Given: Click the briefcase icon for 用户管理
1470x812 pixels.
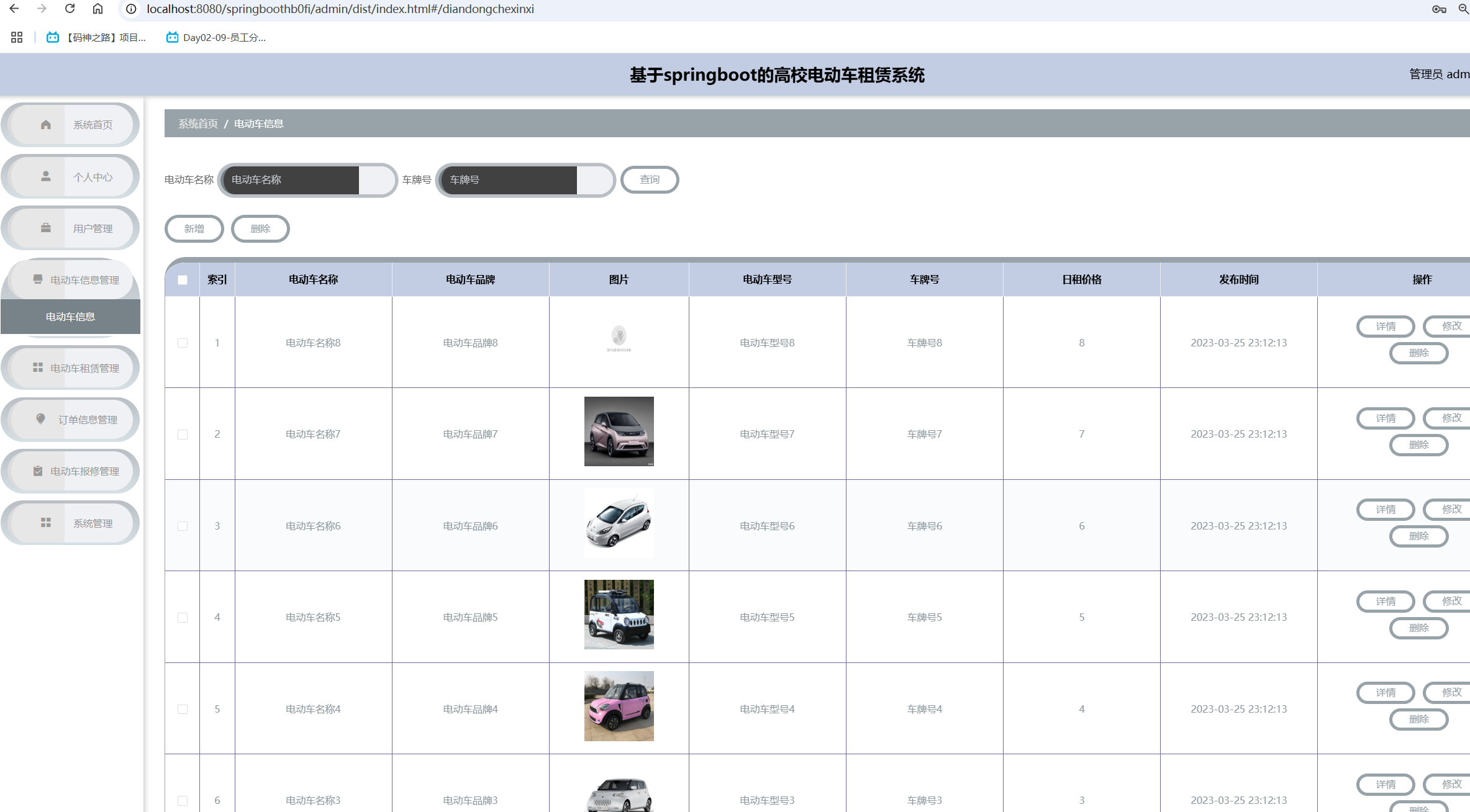Looking at the screenshot, I should 45,228.
